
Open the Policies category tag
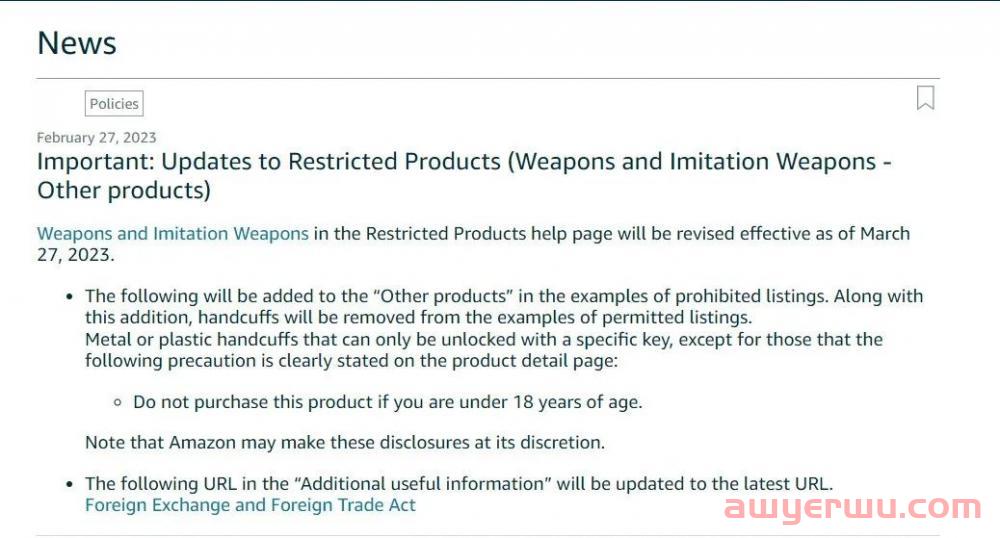point(114,103)
